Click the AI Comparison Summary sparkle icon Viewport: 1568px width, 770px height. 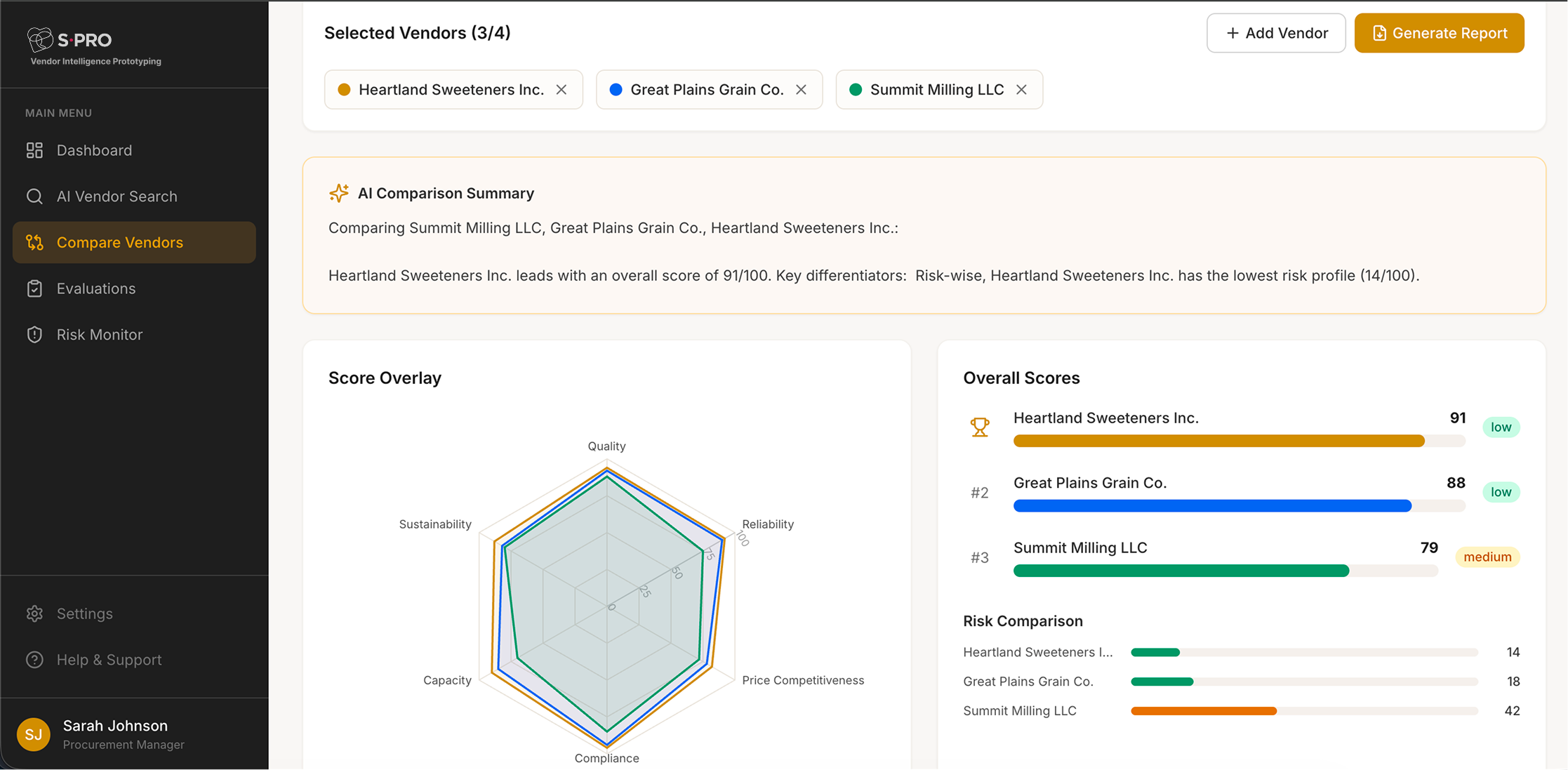coord(339,193)
